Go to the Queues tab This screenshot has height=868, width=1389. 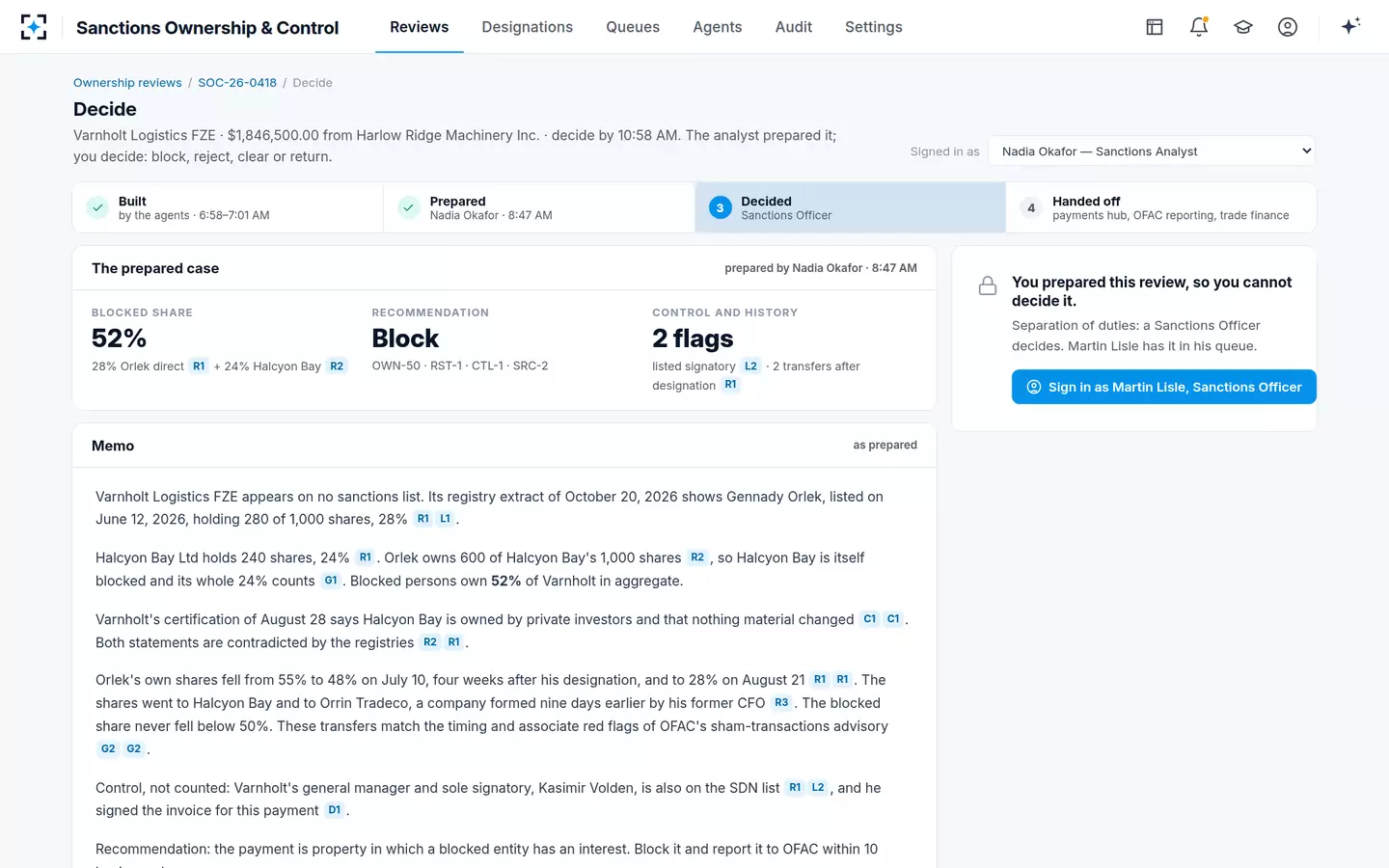click(x=633, y=27)
